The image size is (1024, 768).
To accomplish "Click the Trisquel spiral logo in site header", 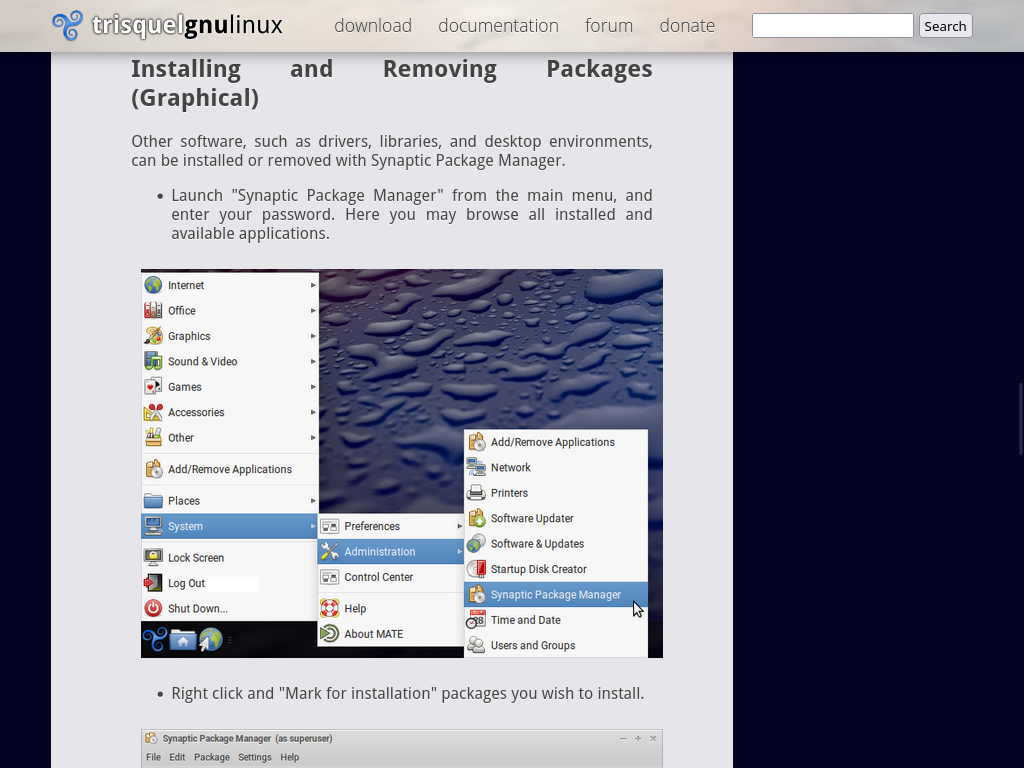I will click(x=68, y=25).
